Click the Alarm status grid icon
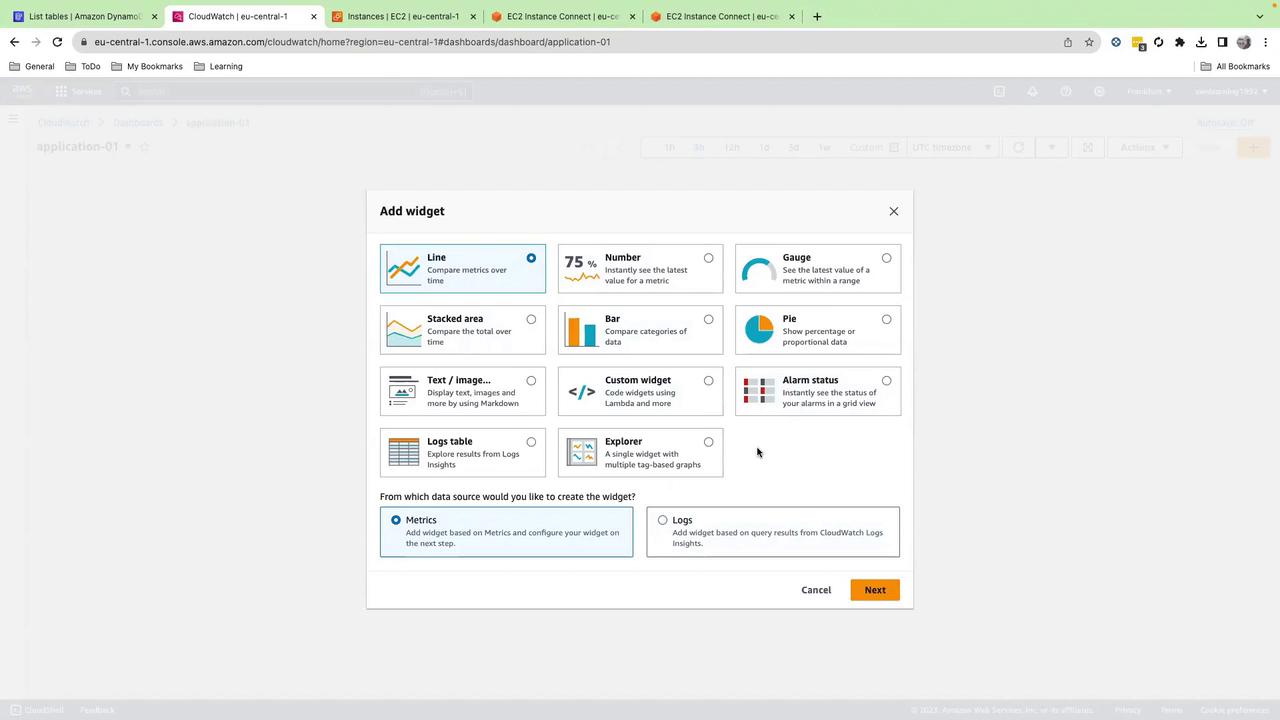 pos(759,391)
